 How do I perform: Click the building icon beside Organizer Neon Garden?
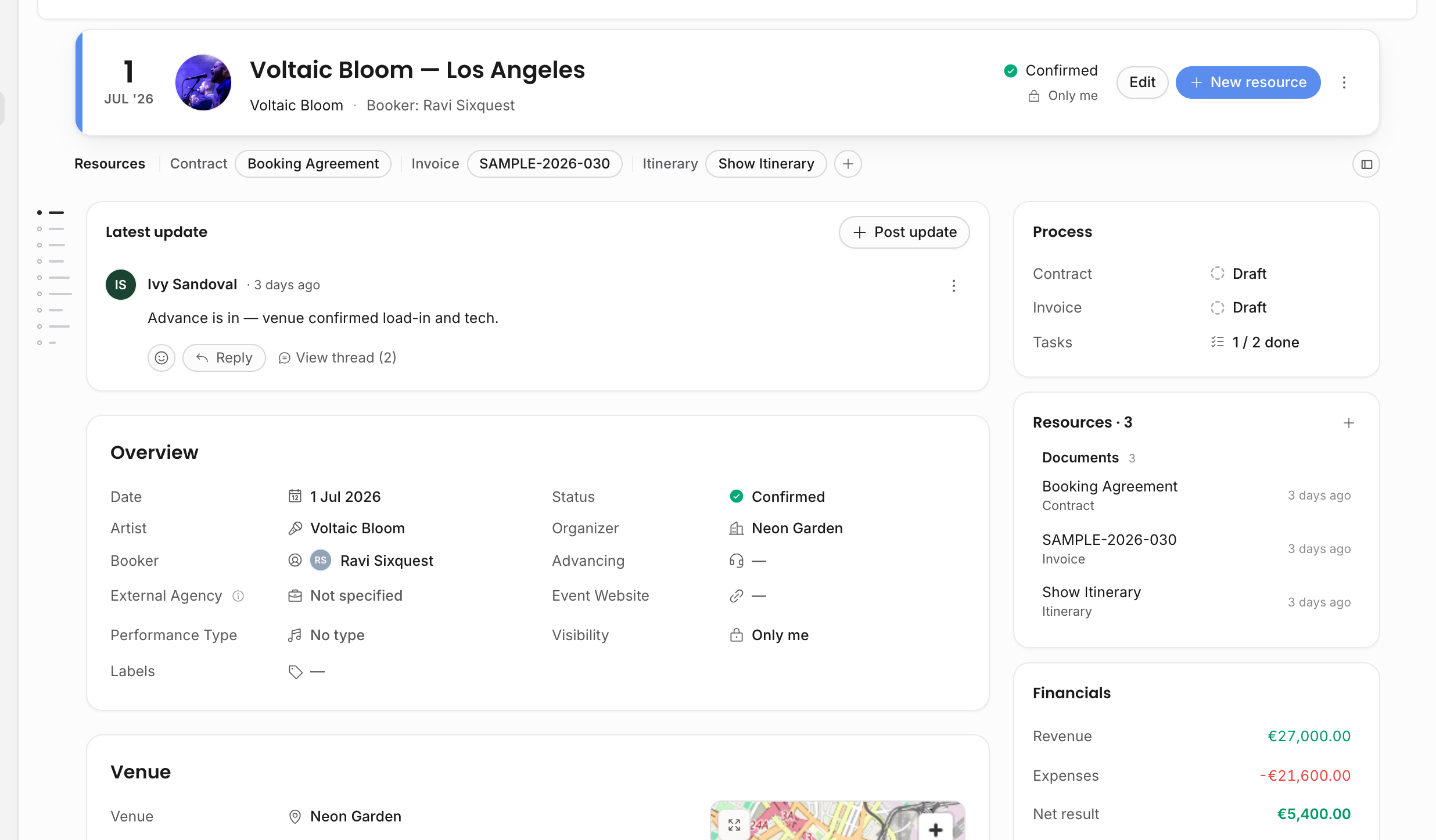pyautogui.click(x=737, y=528)
